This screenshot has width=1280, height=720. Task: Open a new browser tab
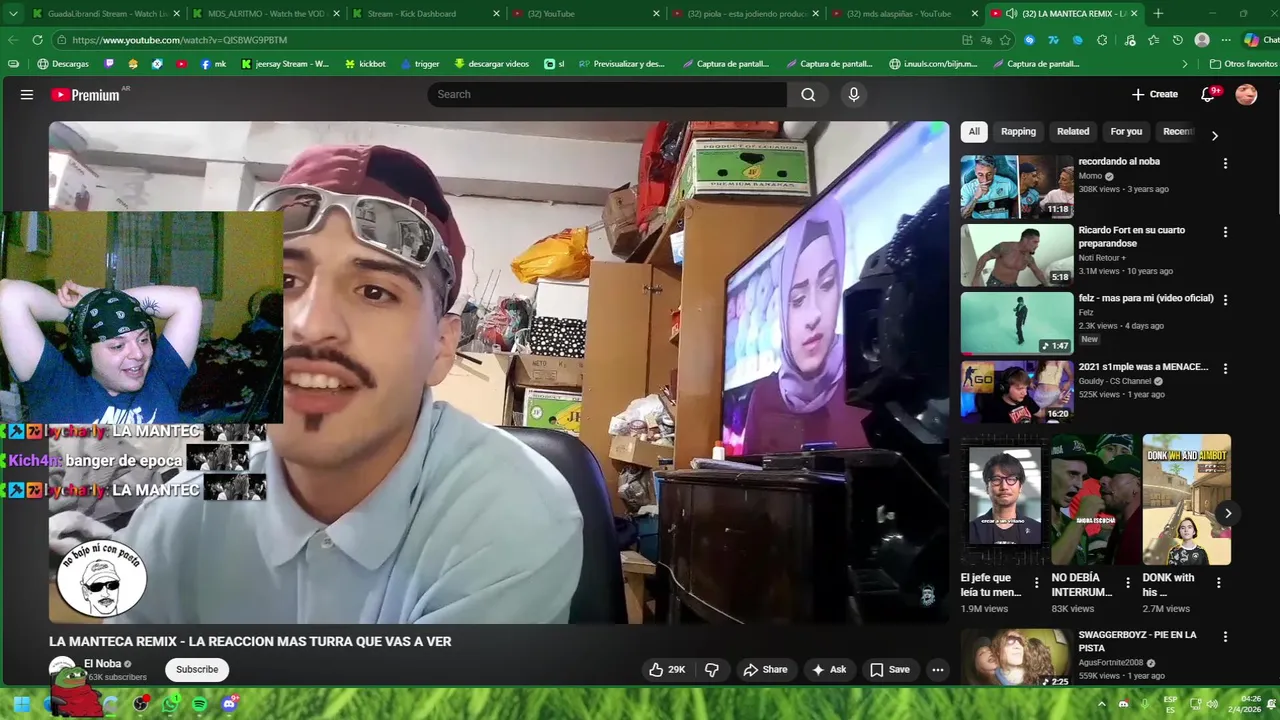tap(1158, 13)
